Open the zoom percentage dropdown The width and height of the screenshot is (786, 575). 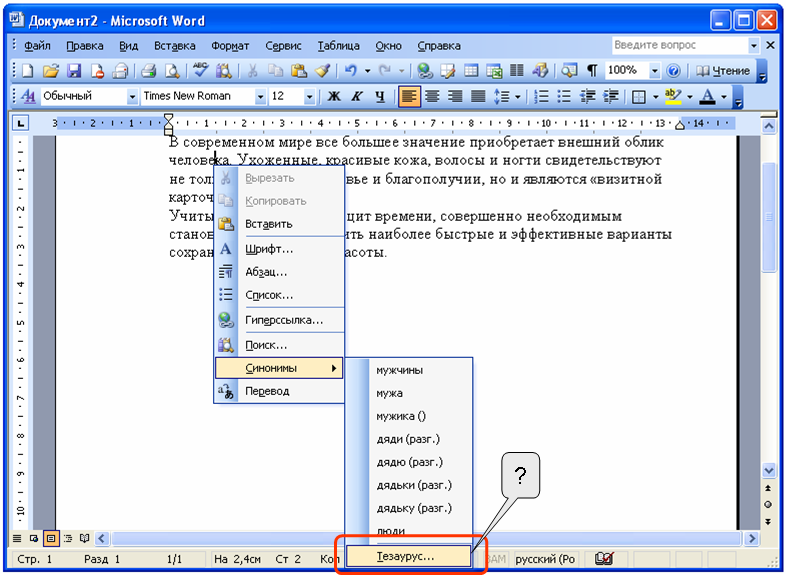pyautogui.click(x=655, y=71)
